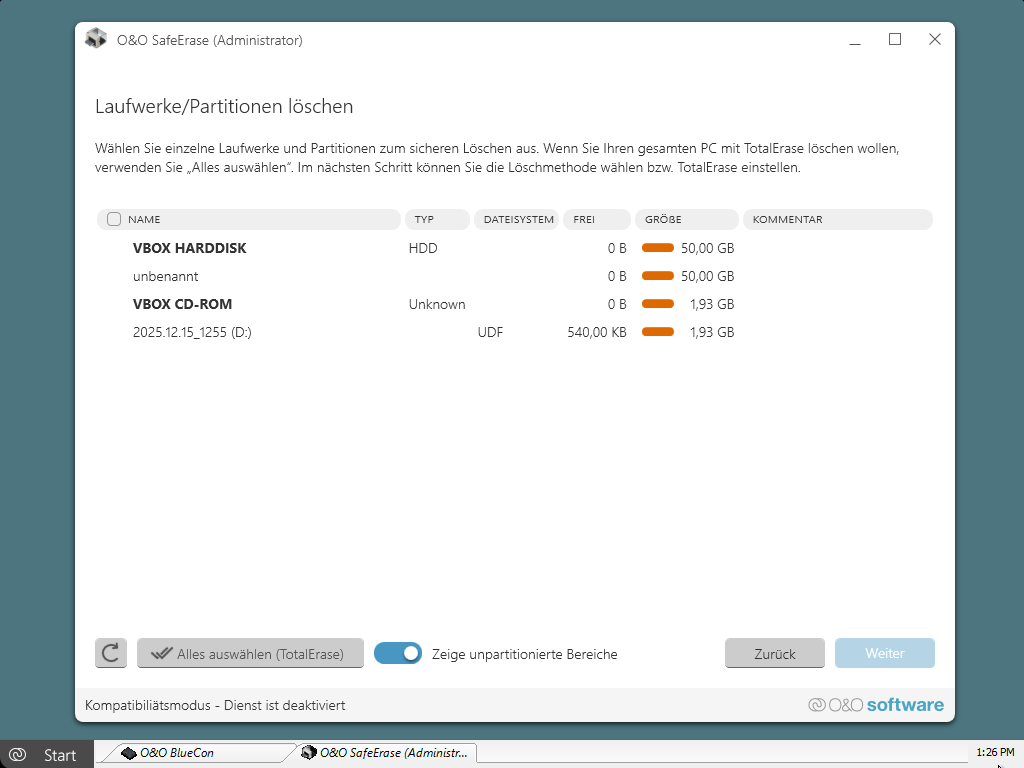Viewport: 1024px width, 768px height.
Task: Click the refresh drive list icon
Action: tap(111, 654)
